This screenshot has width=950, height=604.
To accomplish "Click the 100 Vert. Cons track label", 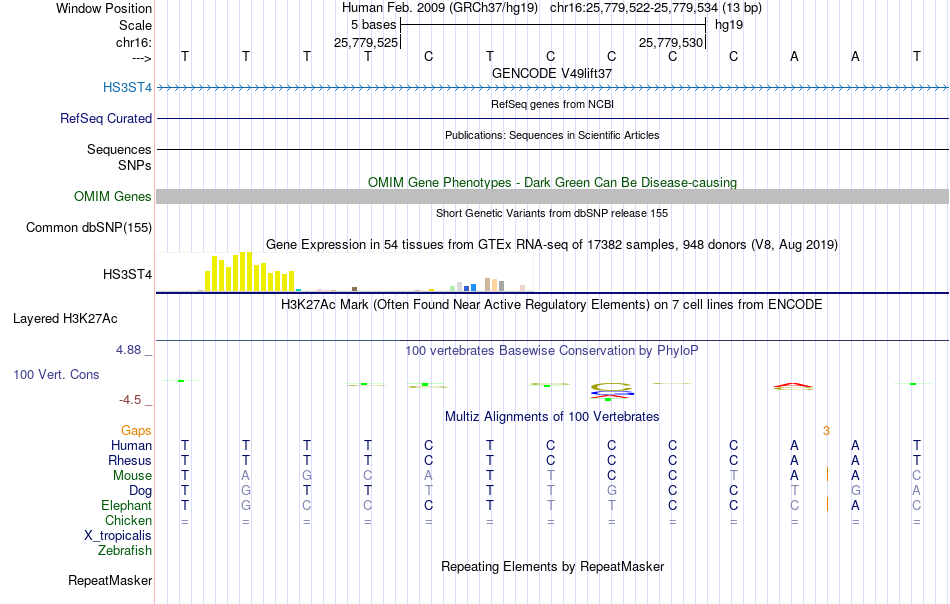I will (56, 374).
